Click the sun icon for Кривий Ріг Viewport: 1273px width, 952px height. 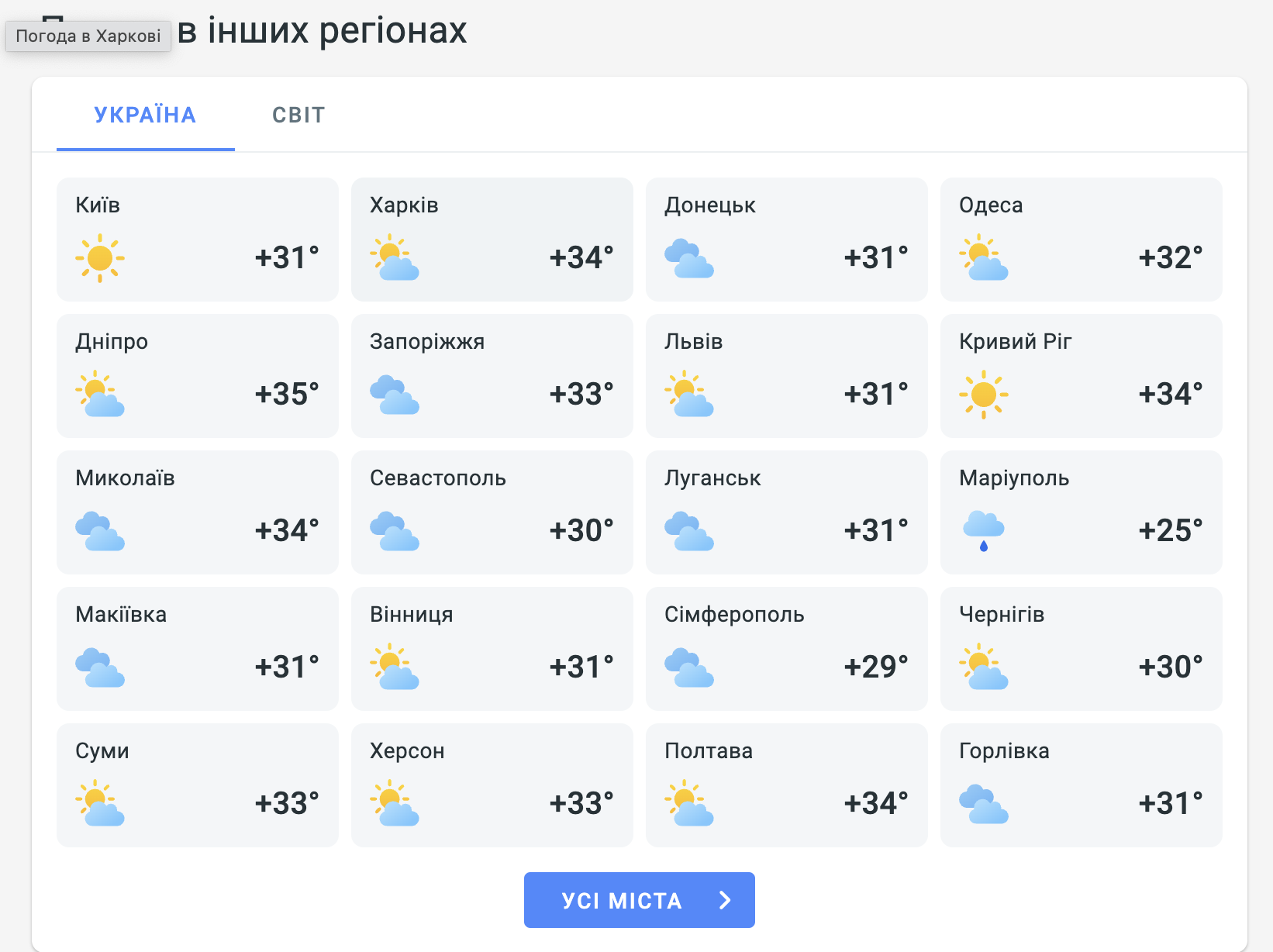pyautogui.click(x=983, y=394)
